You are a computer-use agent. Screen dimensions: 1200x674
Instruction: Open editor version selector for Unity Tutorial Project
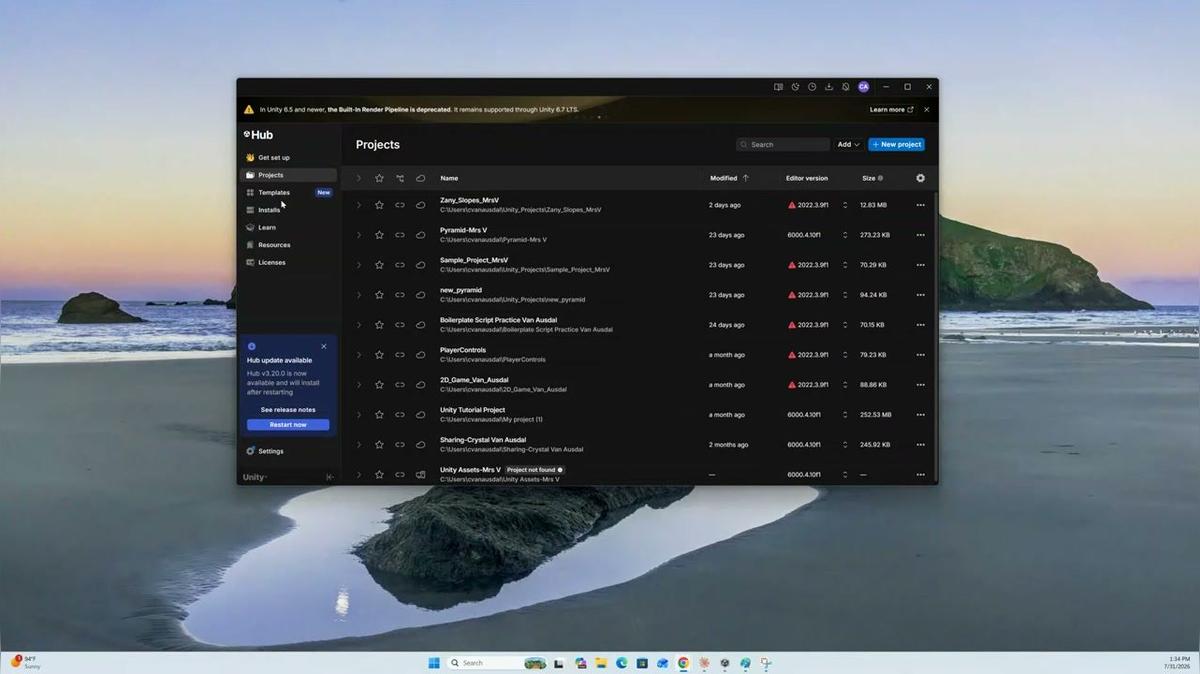845,415
